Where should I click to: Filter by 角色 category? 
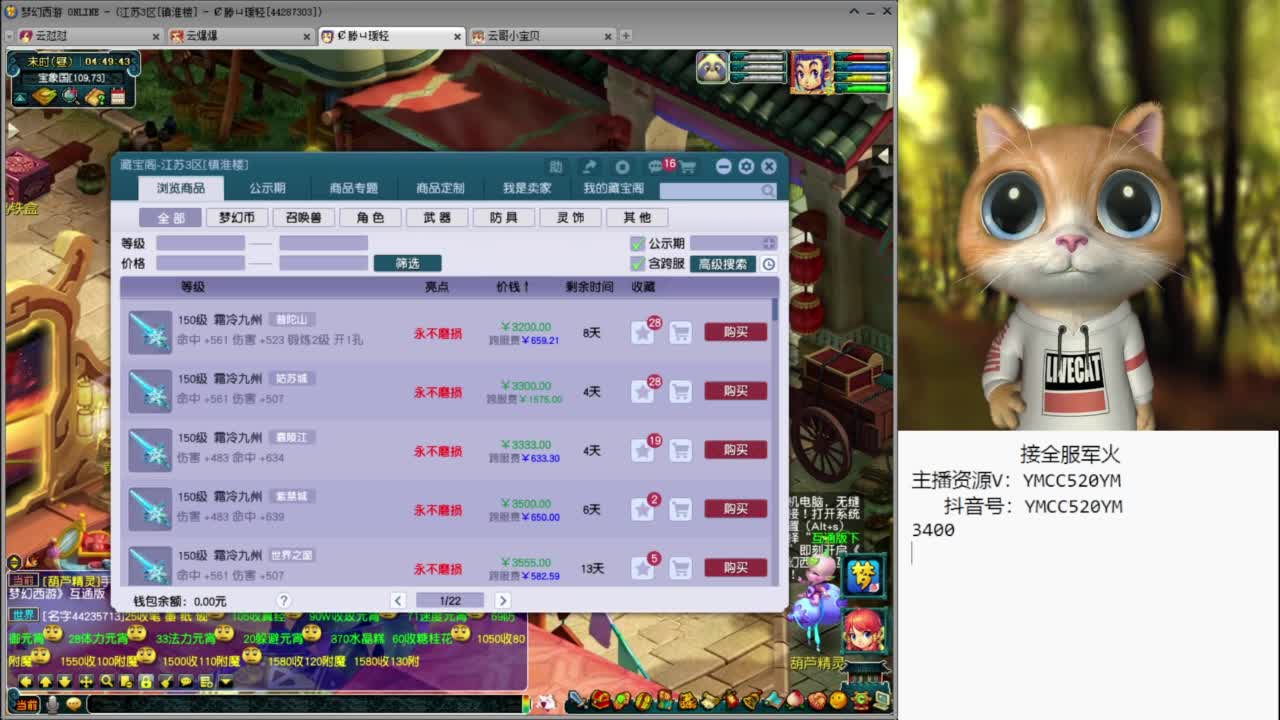(x=370, y=217)
